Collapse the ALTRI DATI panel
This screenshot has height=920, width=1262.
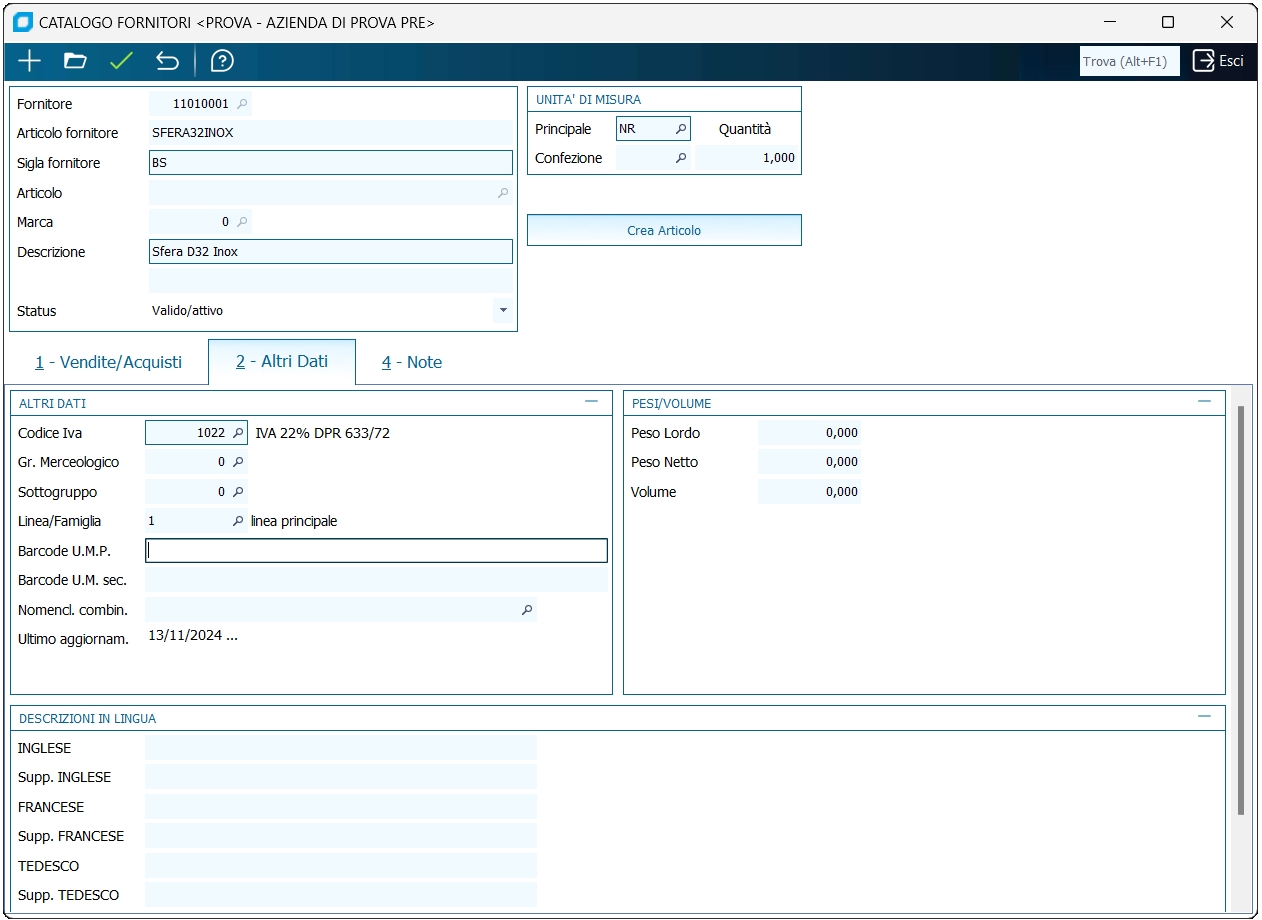(591, 402)
